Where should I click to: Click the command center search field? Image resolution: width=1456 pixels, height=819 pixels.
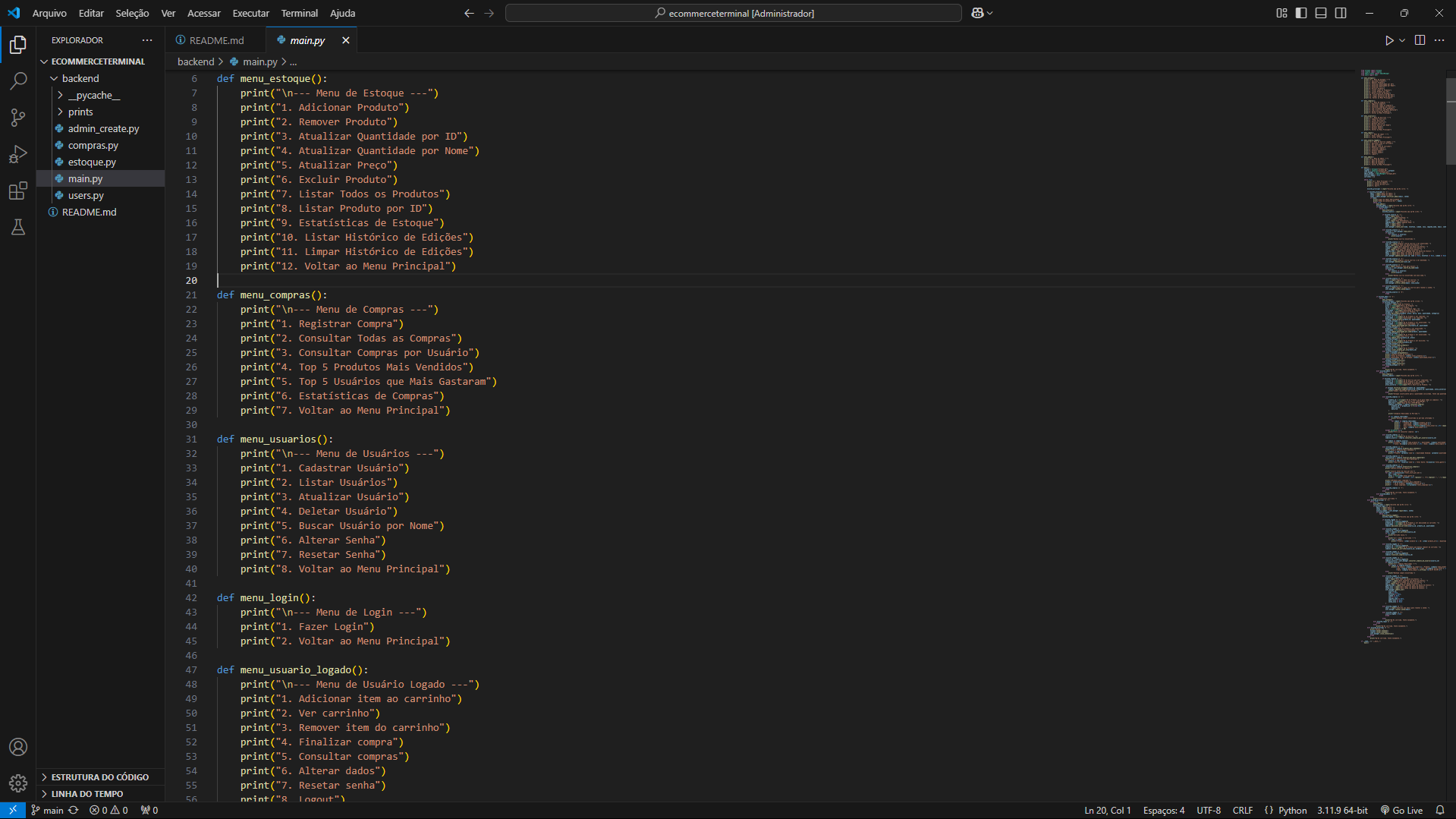(x=733, y=13)
